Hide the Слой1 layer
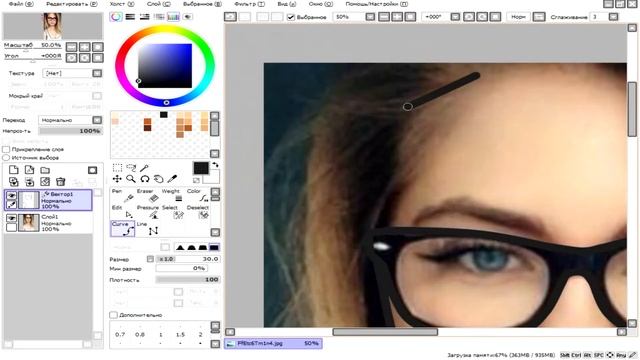 point(11,218)
